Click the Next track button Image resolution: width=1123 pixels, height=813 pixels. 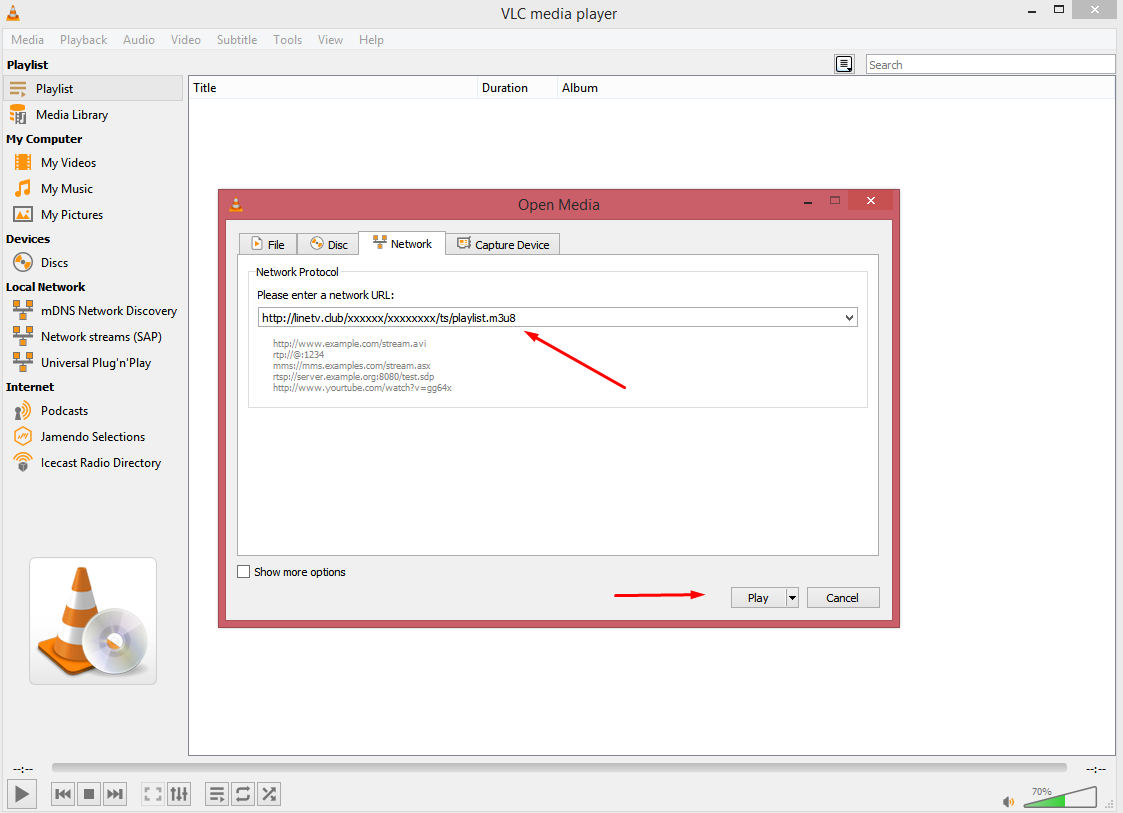[115, 794]
